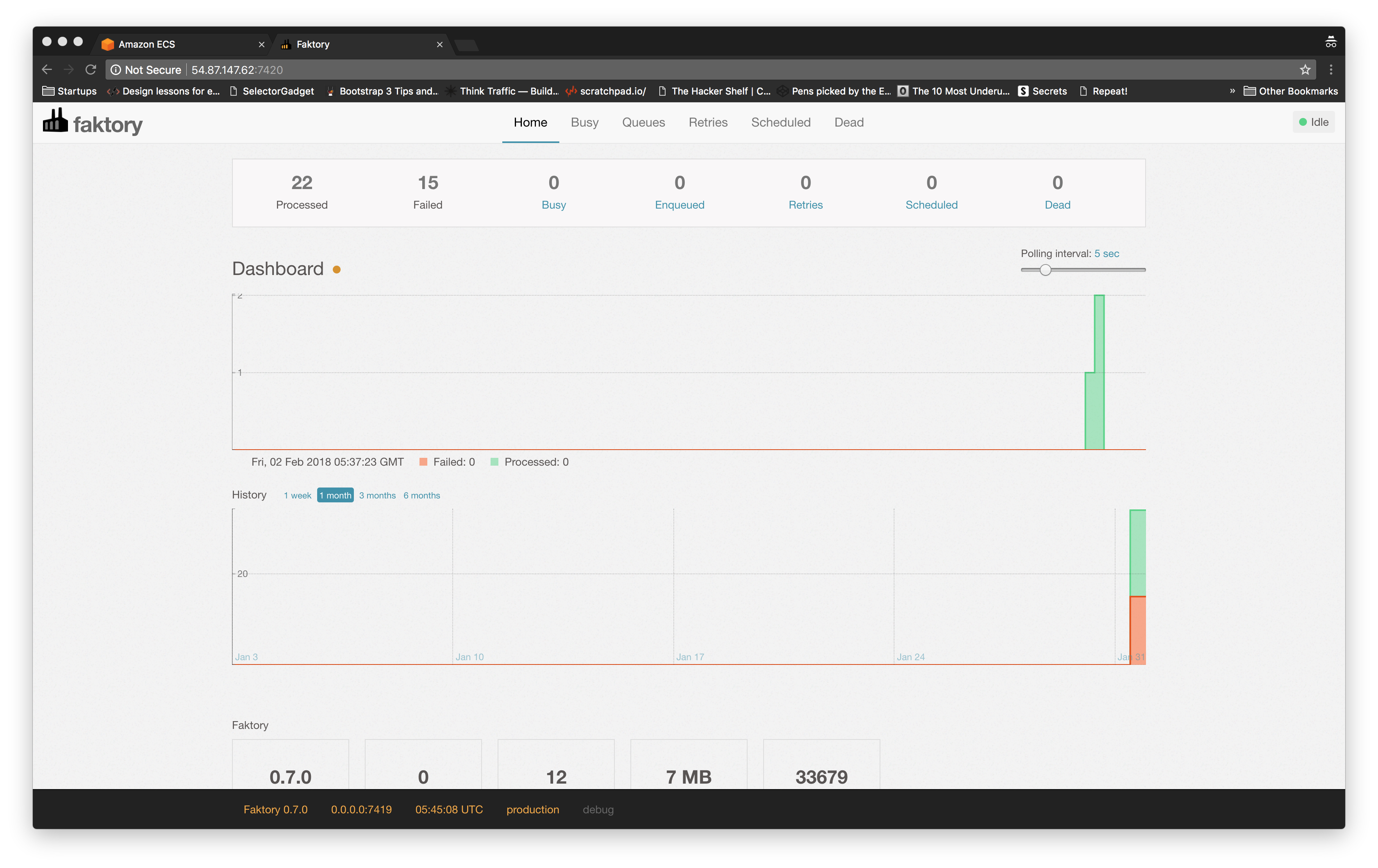This screenshot has width=1378, height=868.
Task: Open the Pens picked by the E... bookmark
Action: (834, 91)
